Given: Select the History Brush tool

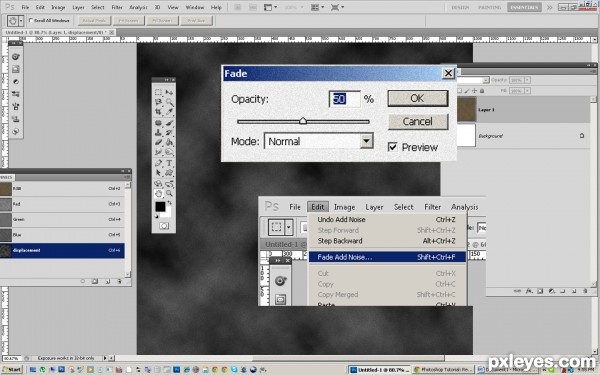Looking at the screenshot, I should pyautogui.click(x=169, y=132).
